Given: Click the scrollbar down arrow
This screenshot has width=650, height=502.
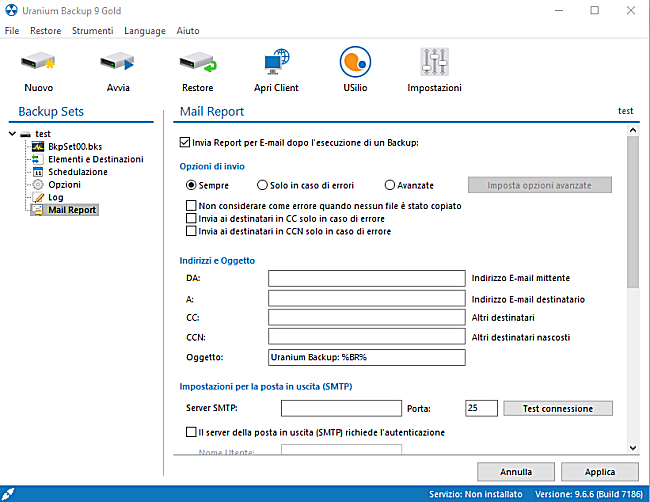Looking at the screenshot, I should pyautogui.click(x=633, y=447).
